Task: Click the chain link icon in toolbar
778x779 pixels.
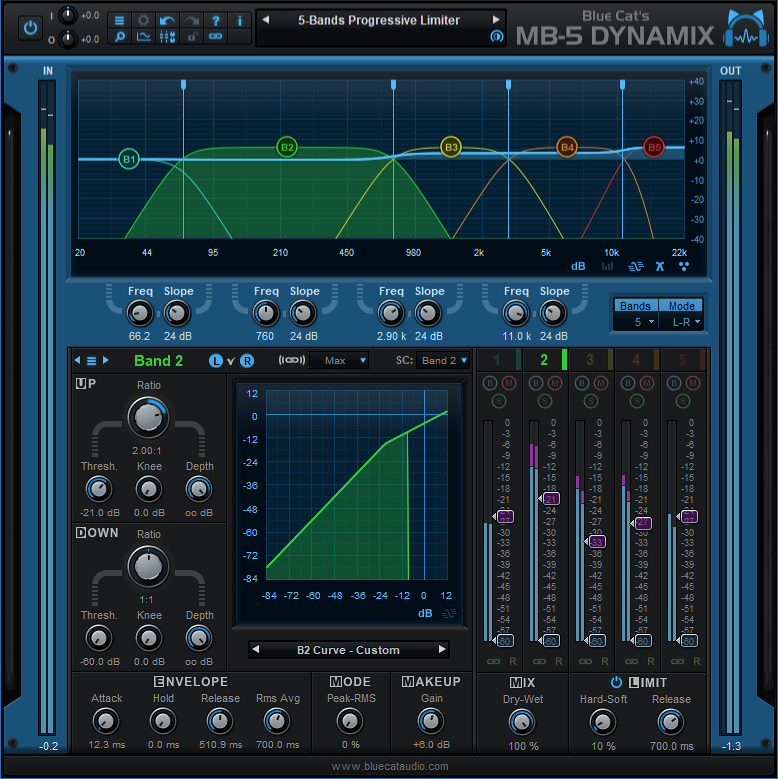Action: pos(215,36)
